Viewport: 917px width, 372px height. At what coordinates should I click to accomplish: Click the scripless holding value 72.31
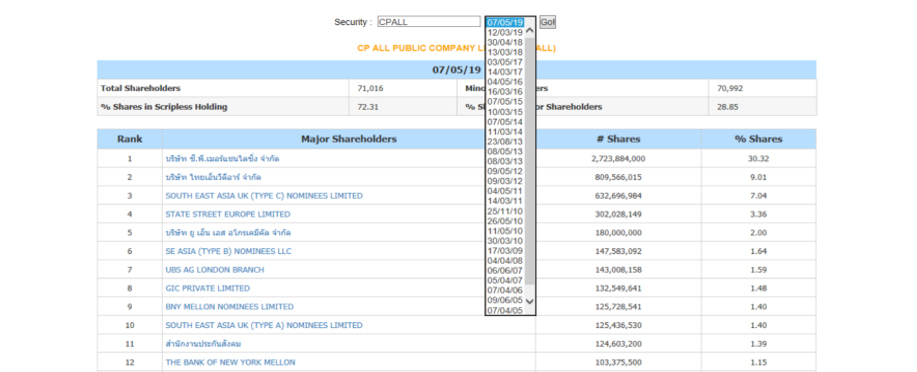click(367, 107)
